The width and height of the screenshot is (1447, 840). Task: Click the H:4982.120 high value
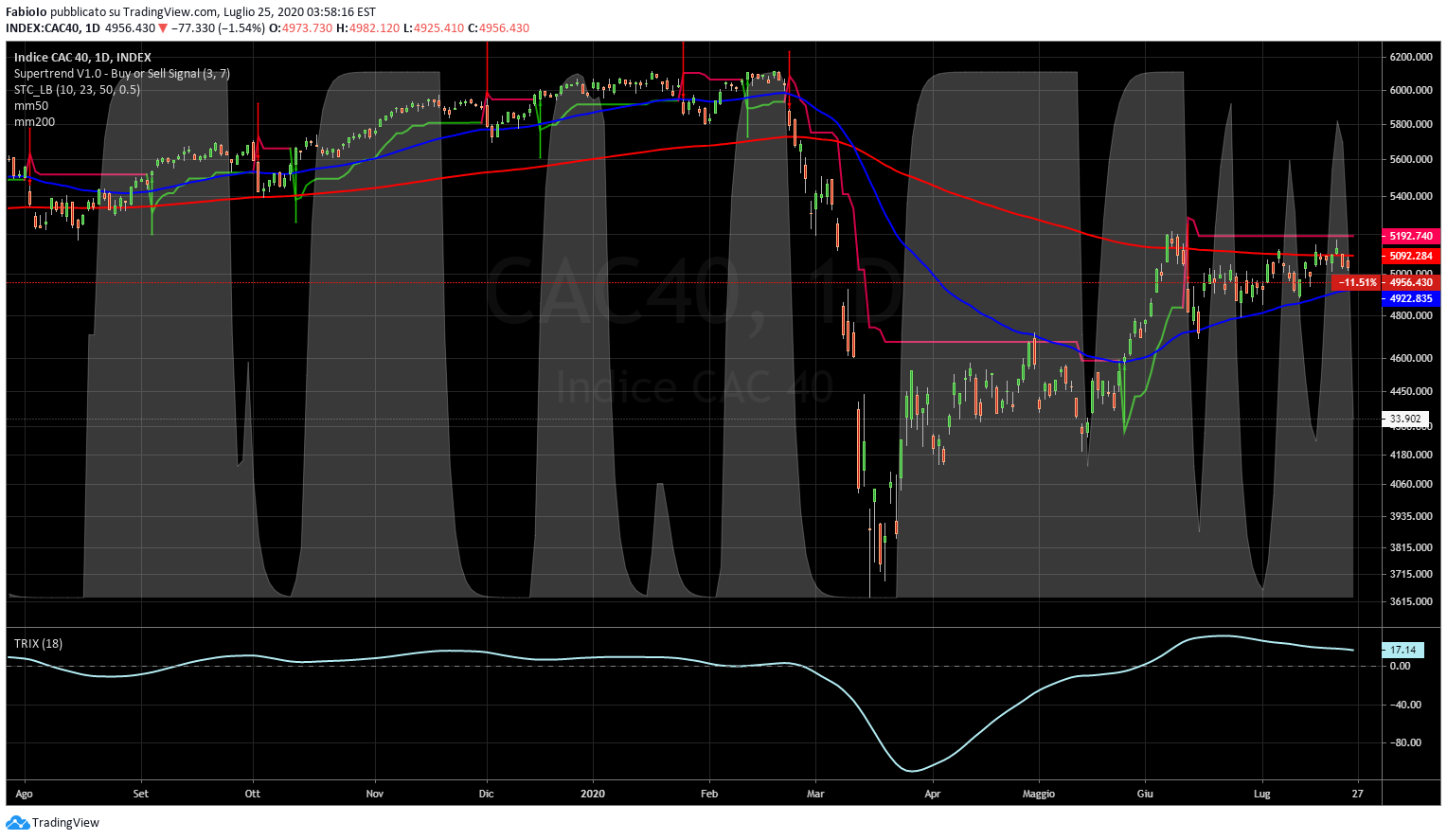pos(368,28)
